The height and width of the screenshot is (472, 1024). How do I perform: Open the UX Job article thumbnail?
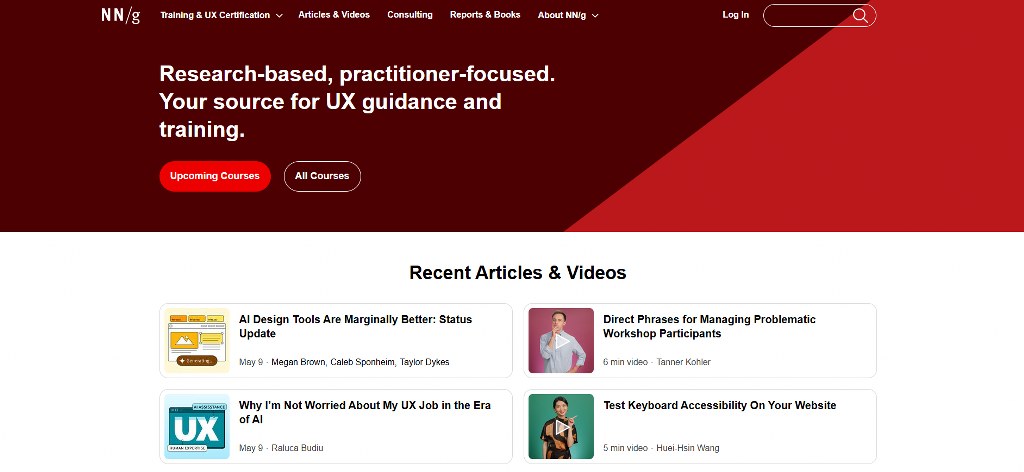197,426
